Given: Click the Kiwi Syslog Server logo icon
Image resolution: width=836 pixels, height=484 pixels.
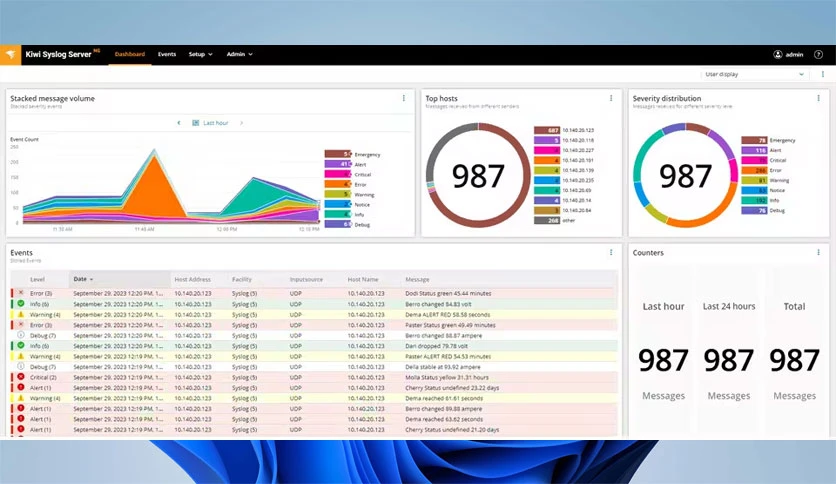Looking at the screenshot, I should point(10,54).
